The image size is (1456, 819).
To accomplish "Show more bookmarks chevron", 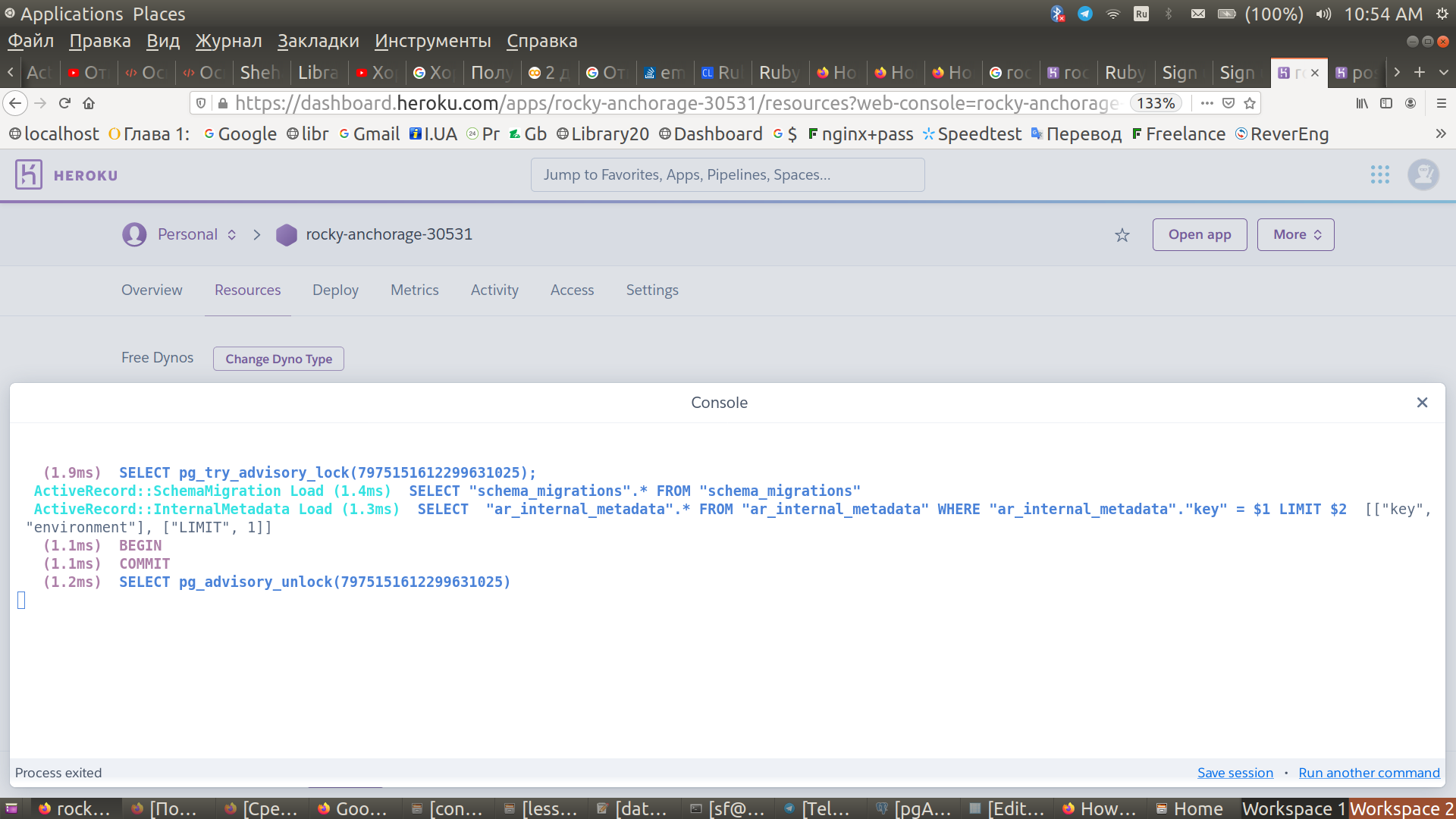I will coord(1441,134).
